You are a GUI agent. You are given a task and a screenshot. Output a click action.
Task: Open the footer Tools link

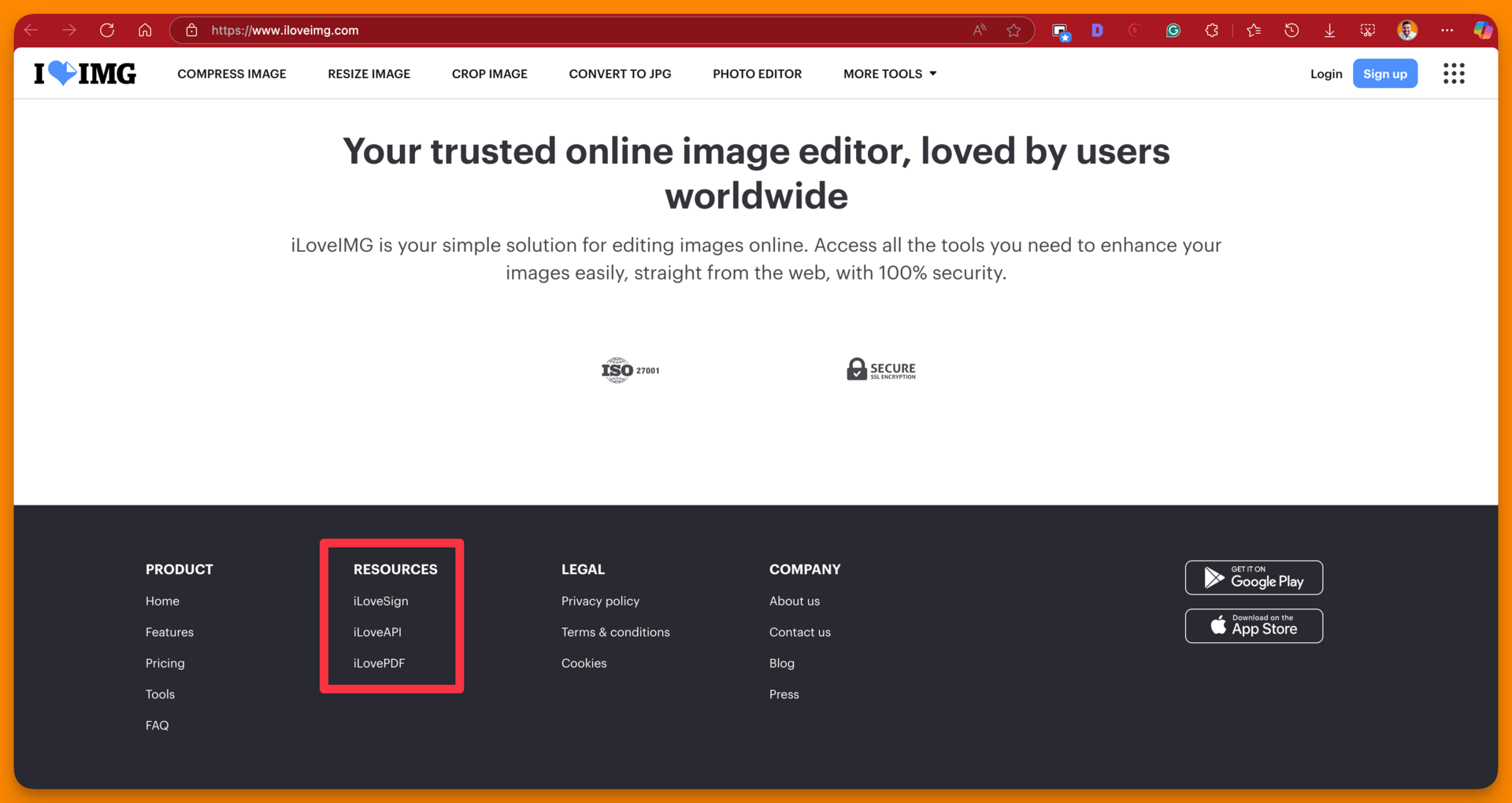click(x=160, y=694)
